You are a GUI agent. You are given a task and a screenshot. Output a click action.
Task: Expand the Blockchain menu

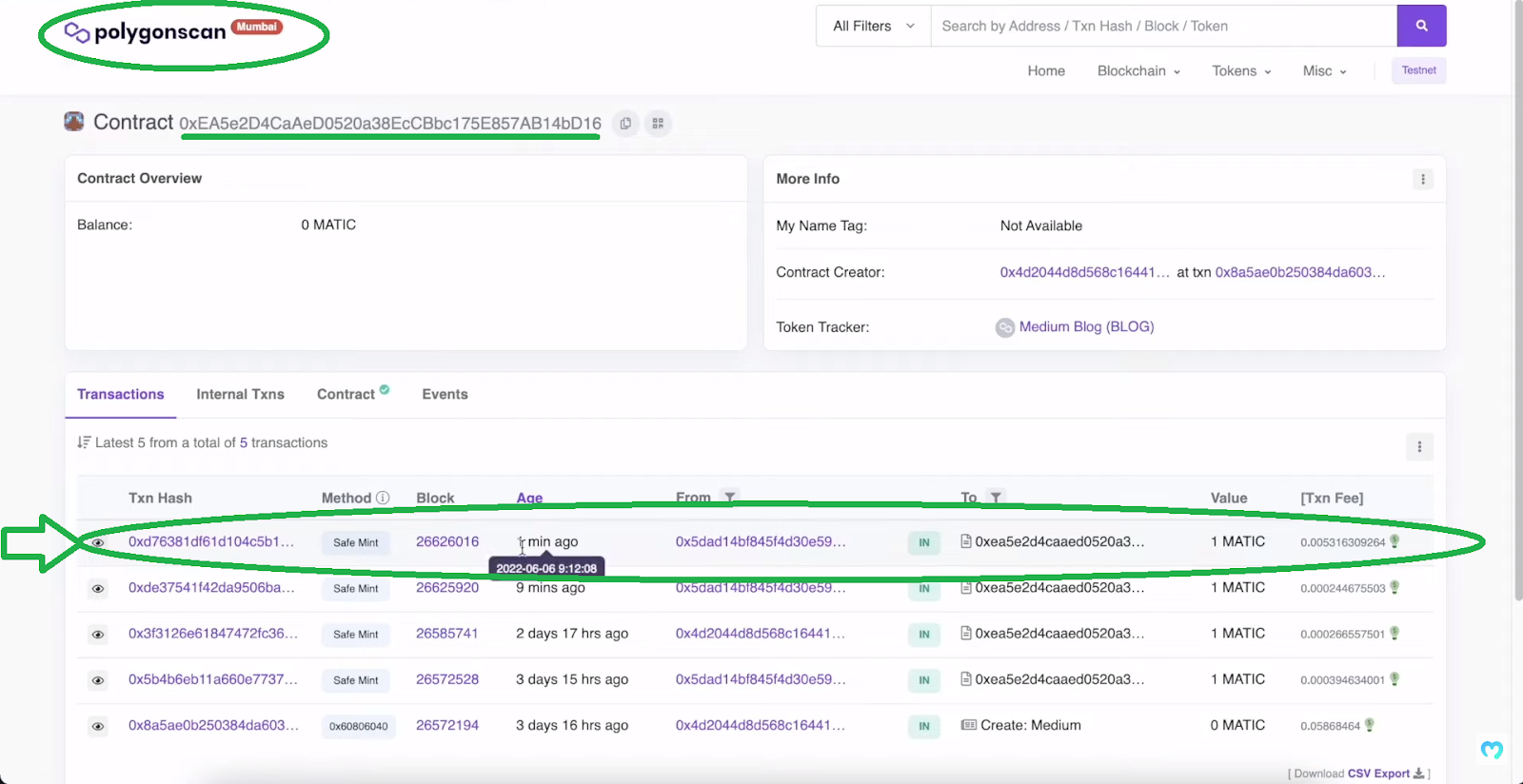coord(1138,70)
